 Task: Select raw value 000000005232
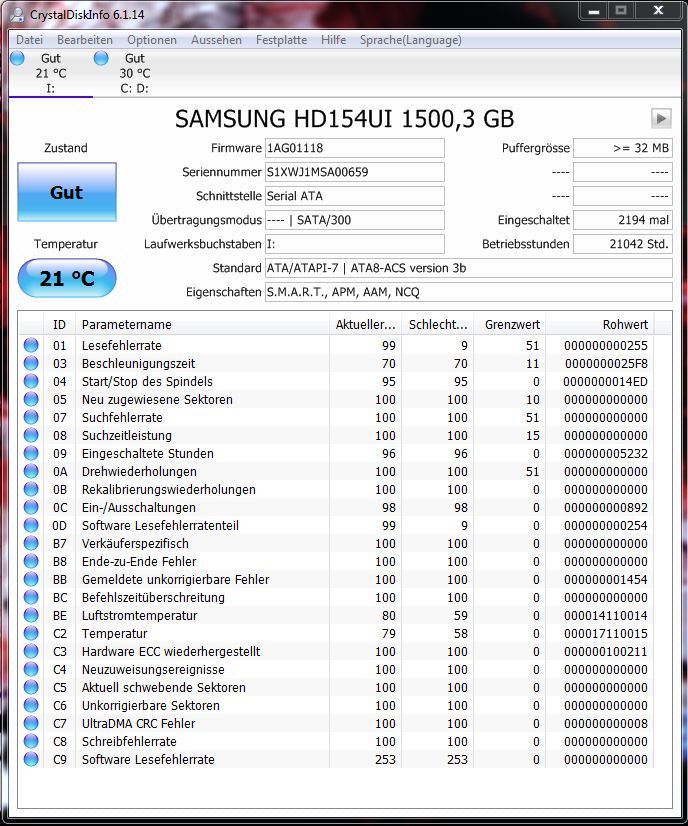[x=606, y=454]
